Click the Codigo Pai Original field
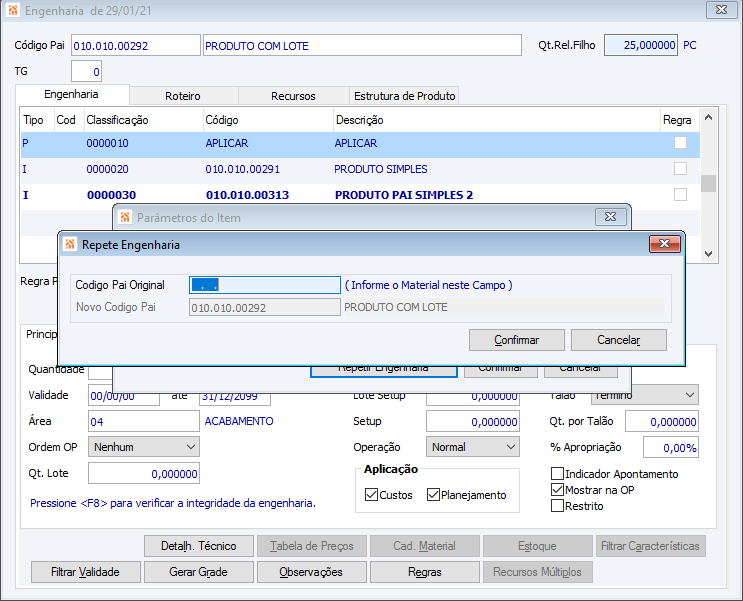The width and height of the screenshot is (743, 601). [x=265, y=285]
